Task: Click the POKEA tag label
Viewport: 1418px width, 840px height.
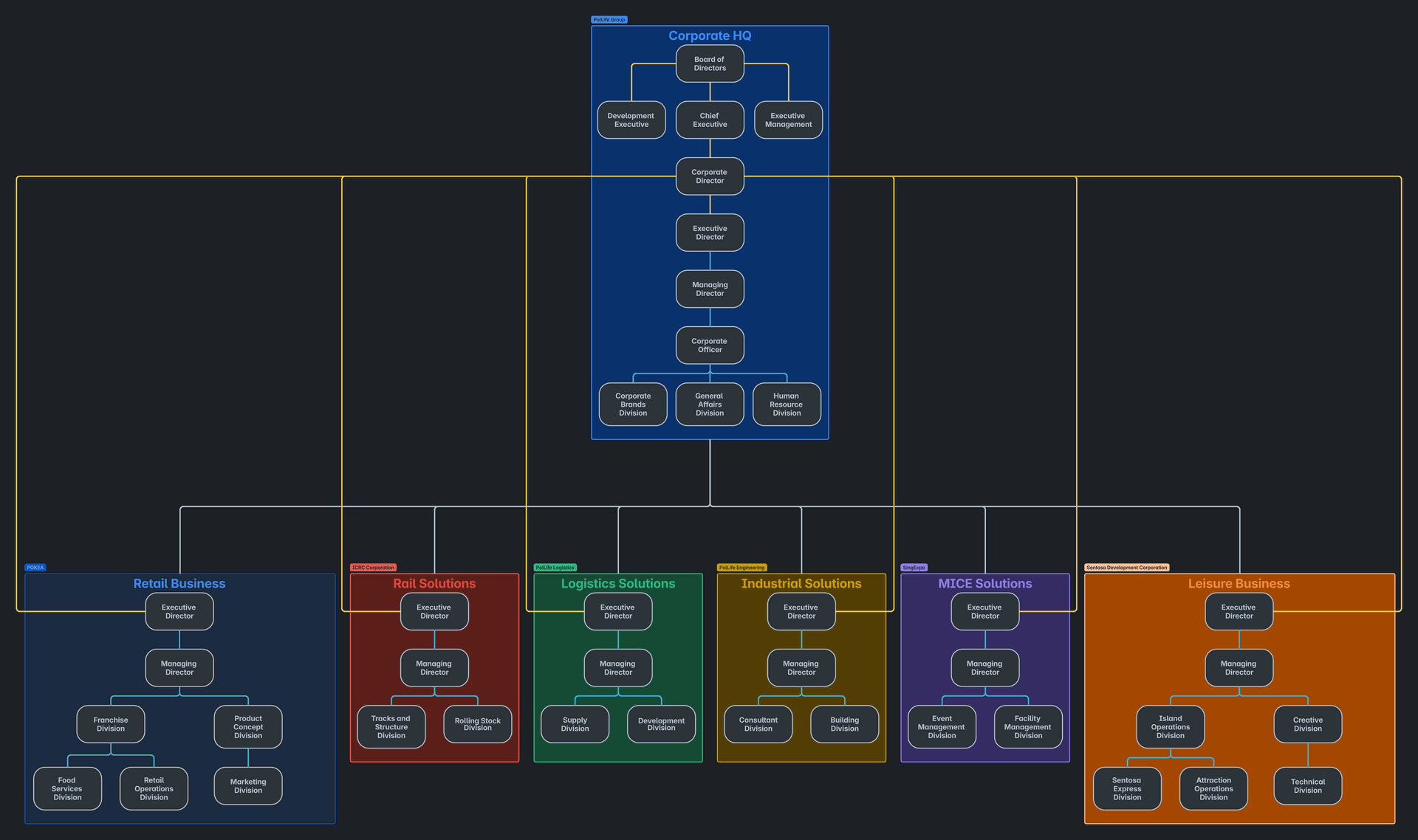Action: tap(35, 568)
